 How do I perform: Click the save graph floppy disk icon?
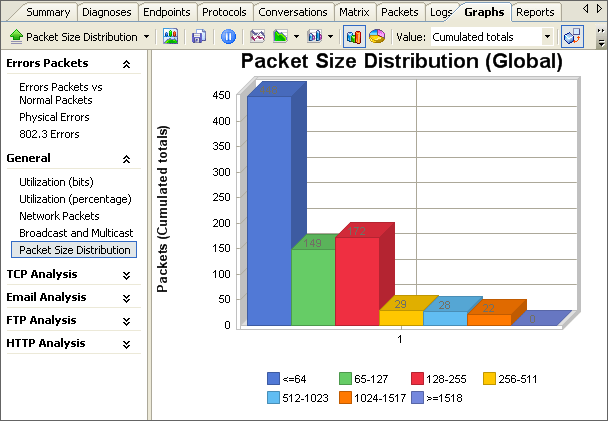coord(199,37)
